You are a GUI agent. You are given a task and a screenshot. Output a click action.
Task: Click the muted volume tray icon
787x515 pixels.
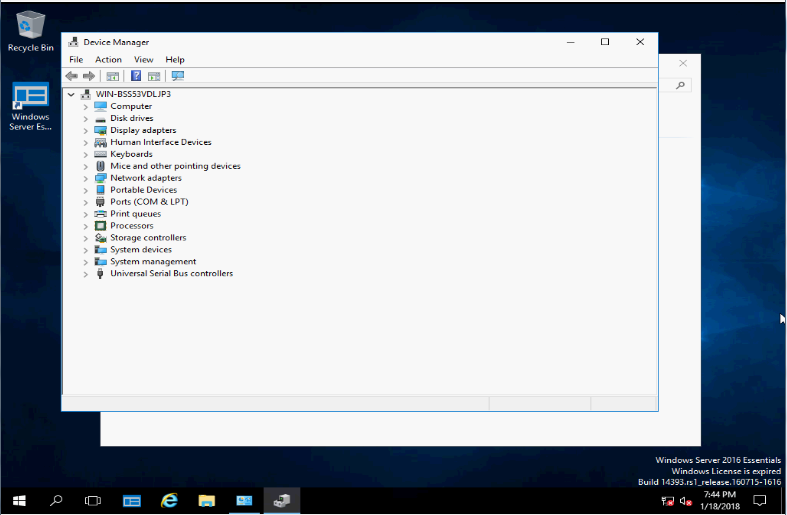pos(686,501)
